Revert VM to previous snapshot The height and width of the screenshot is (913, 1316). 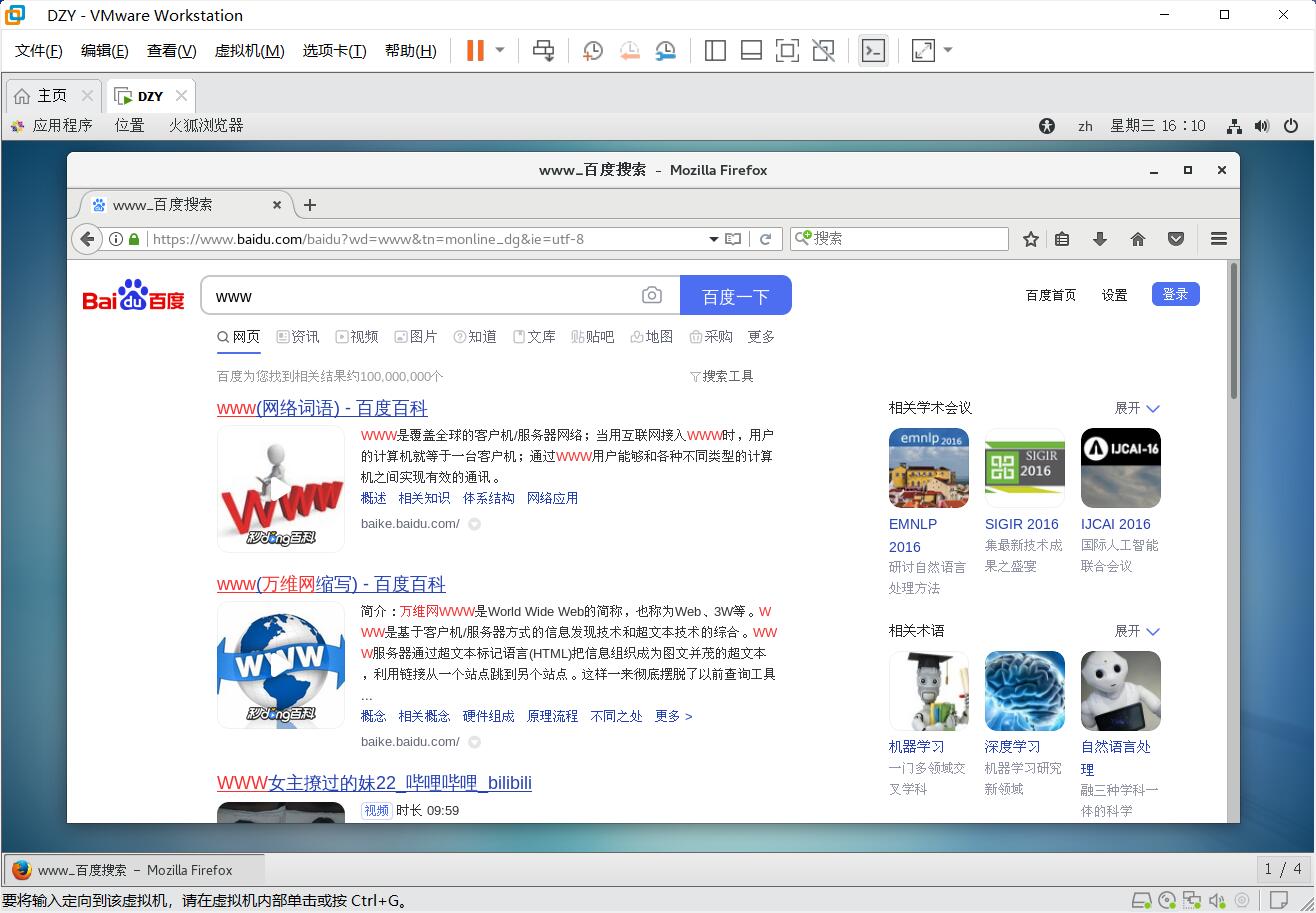coord(629,50)
